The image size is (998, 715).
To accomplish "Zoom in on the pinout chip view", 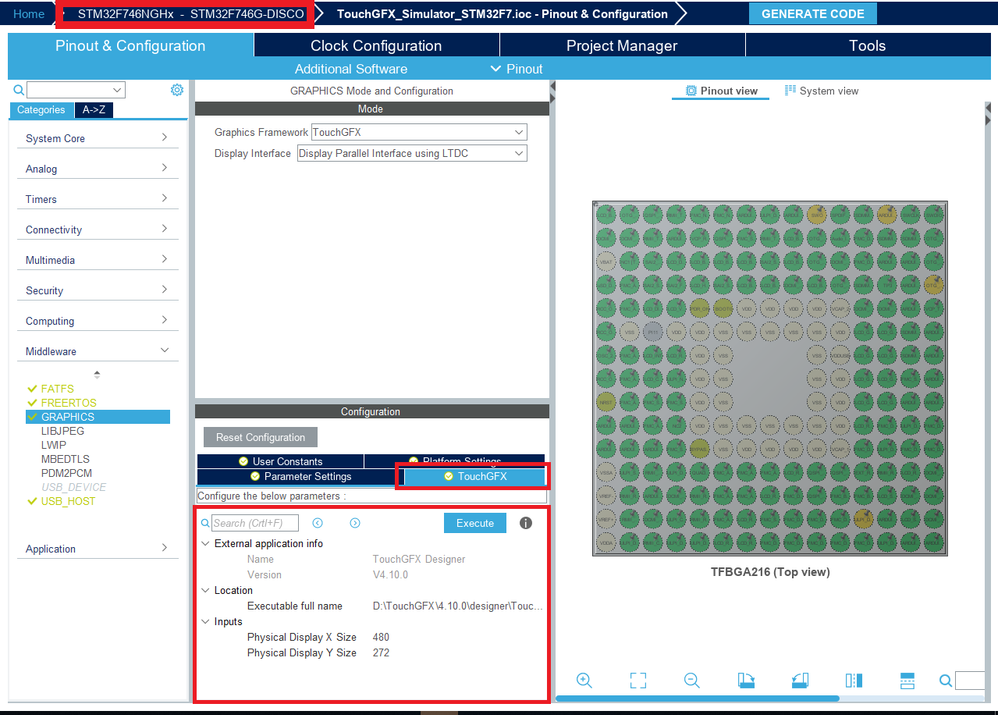I will point(584,681).
